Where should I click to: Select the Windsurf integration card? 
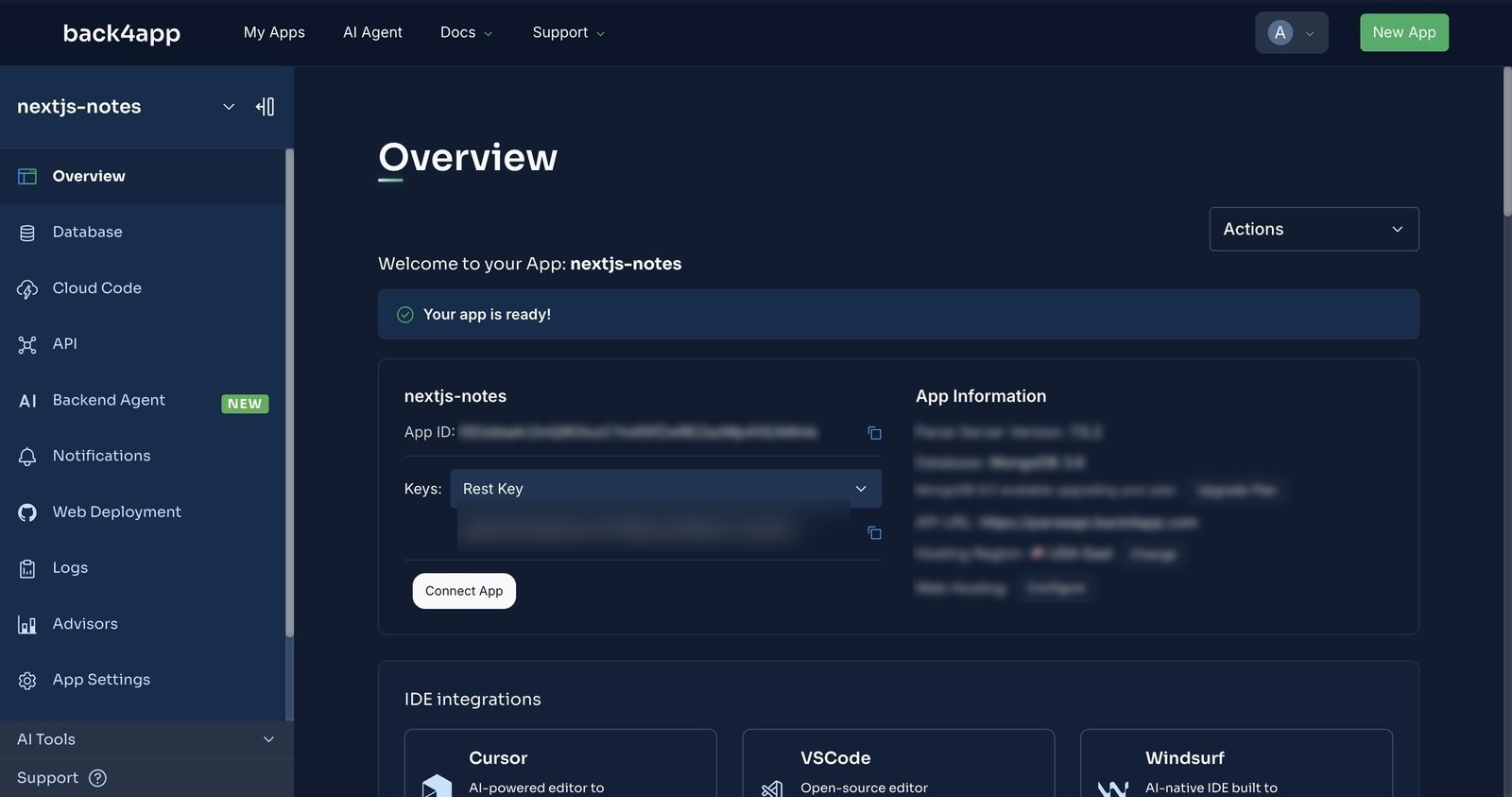1237,763
